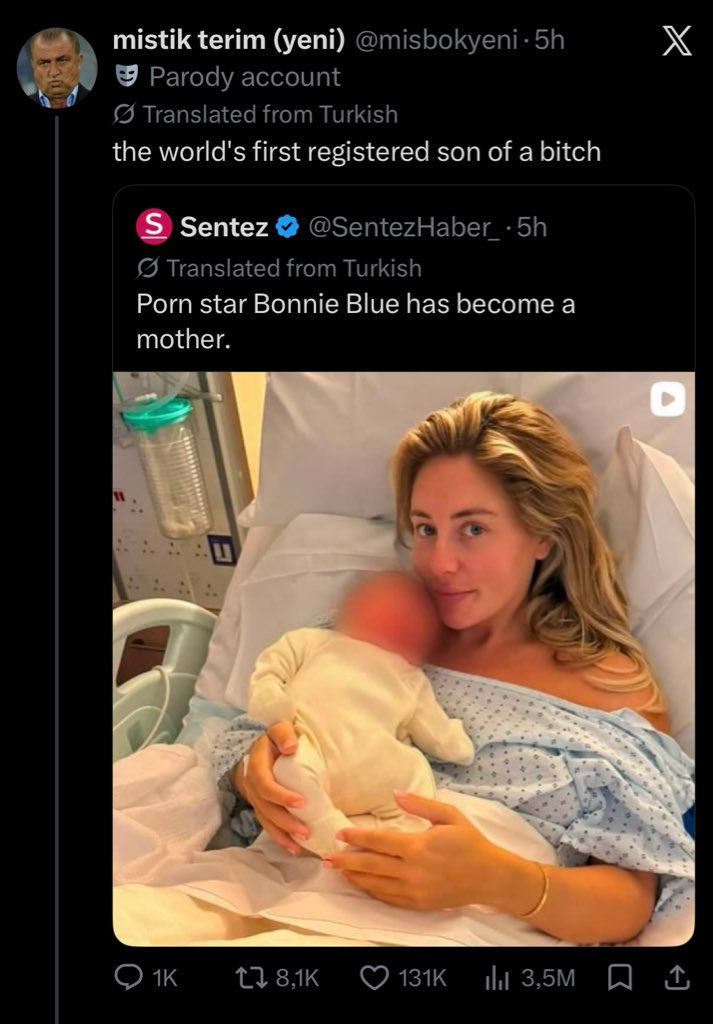Click the quoted post text about becoming a mother
Image resolution: width=713 pixels, height=1024 pixels.
[x=356, y=322]
